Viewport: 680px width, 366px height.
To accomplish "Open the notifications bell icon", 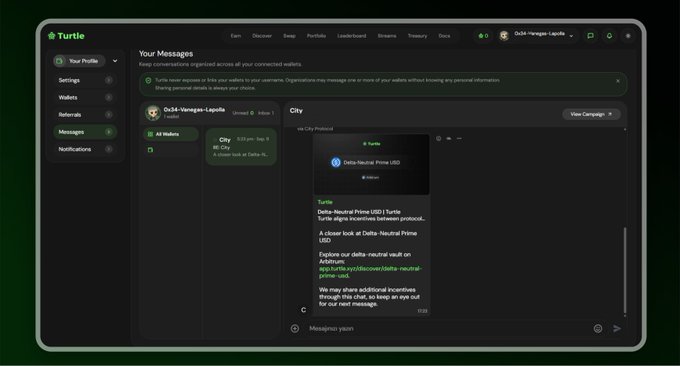I will click(609, 36).
